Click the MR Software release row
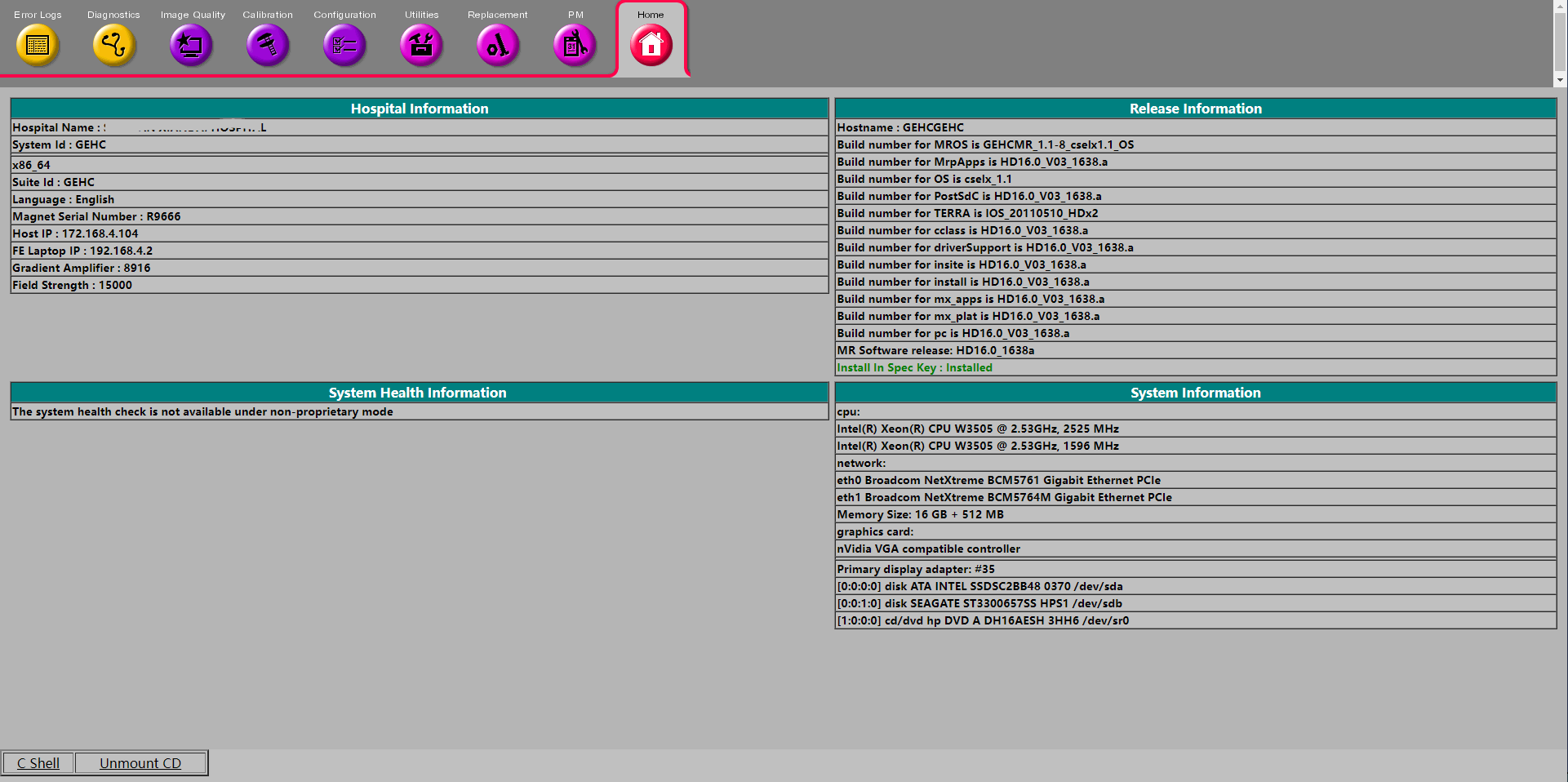Screen dimensions: 1568x782 coord(935,351)
